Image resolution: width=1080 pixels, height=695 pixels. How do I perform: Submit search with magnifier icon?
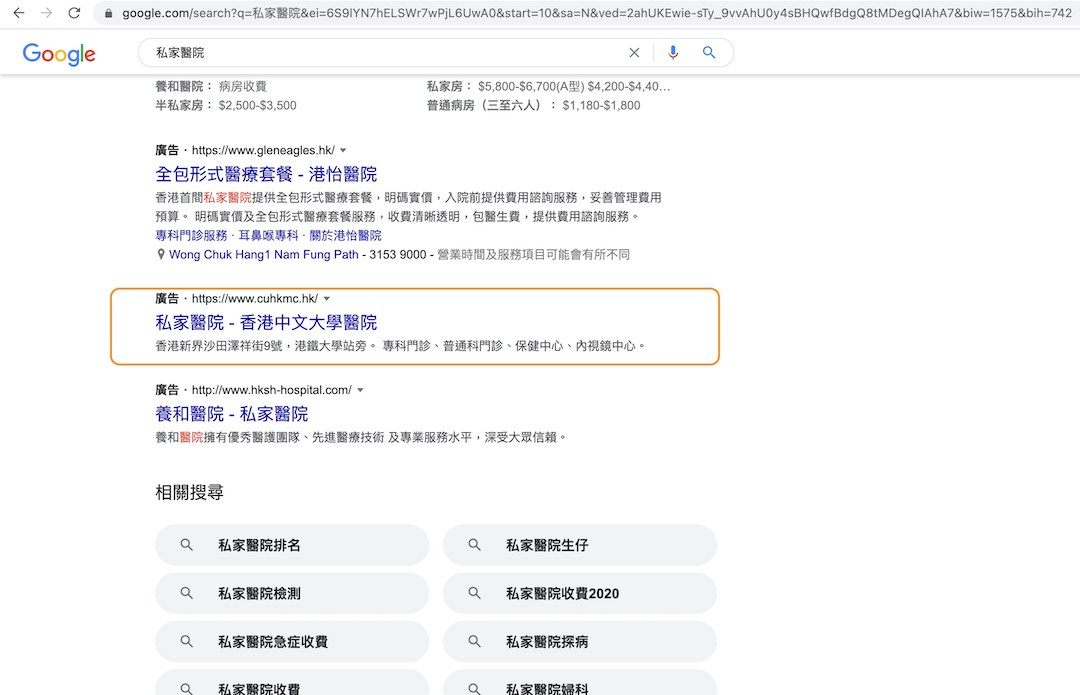(x=708, y=52)
